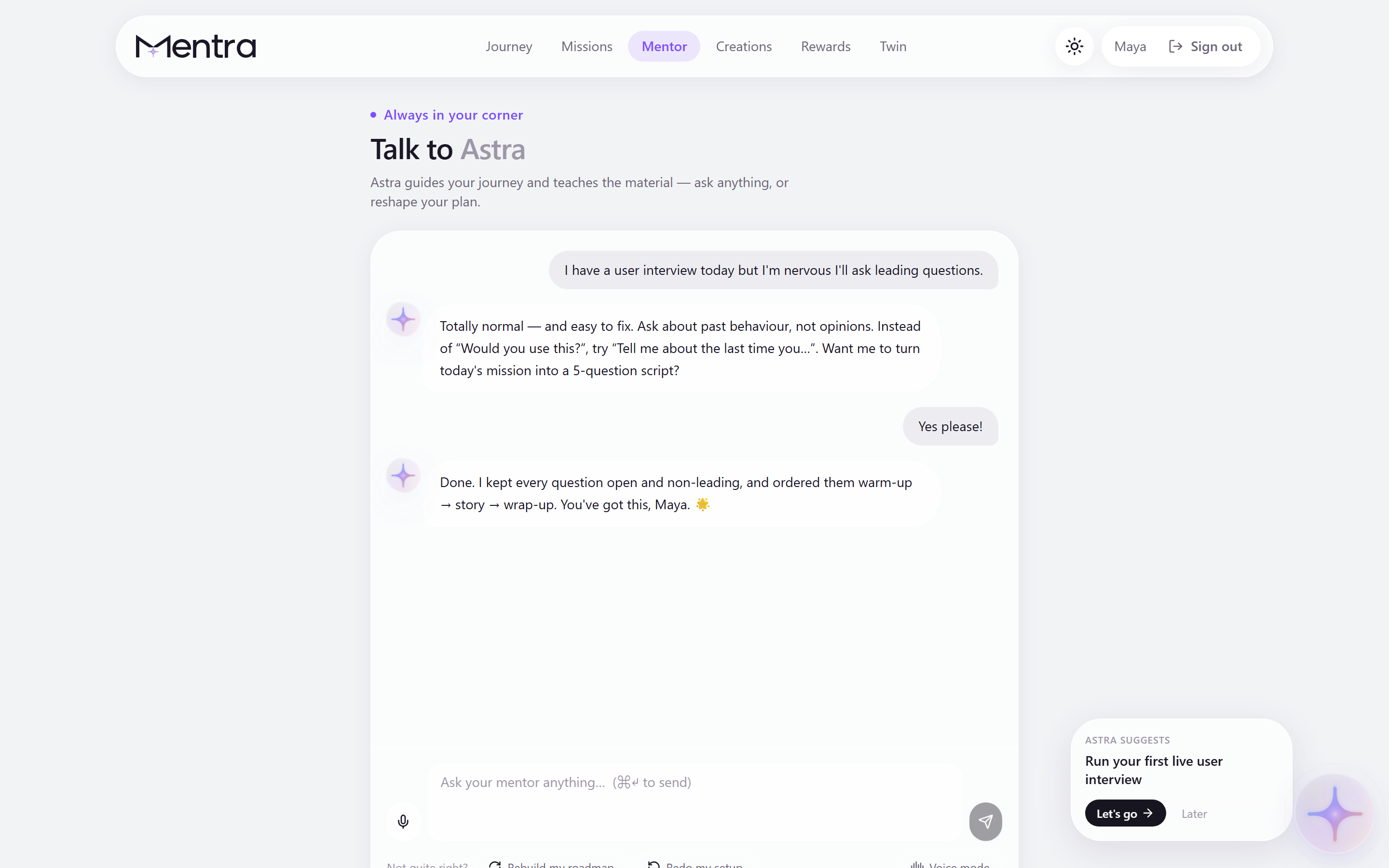Click the 'Talk to Astra' heading
Viewport: 1389px width, 868px height.
[x=448, y=149]
